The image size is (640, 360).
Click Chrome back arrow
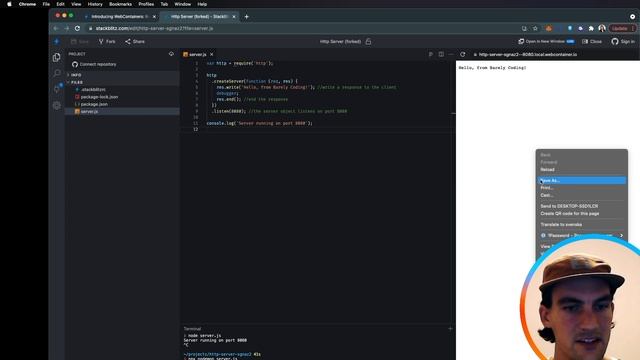56,29
